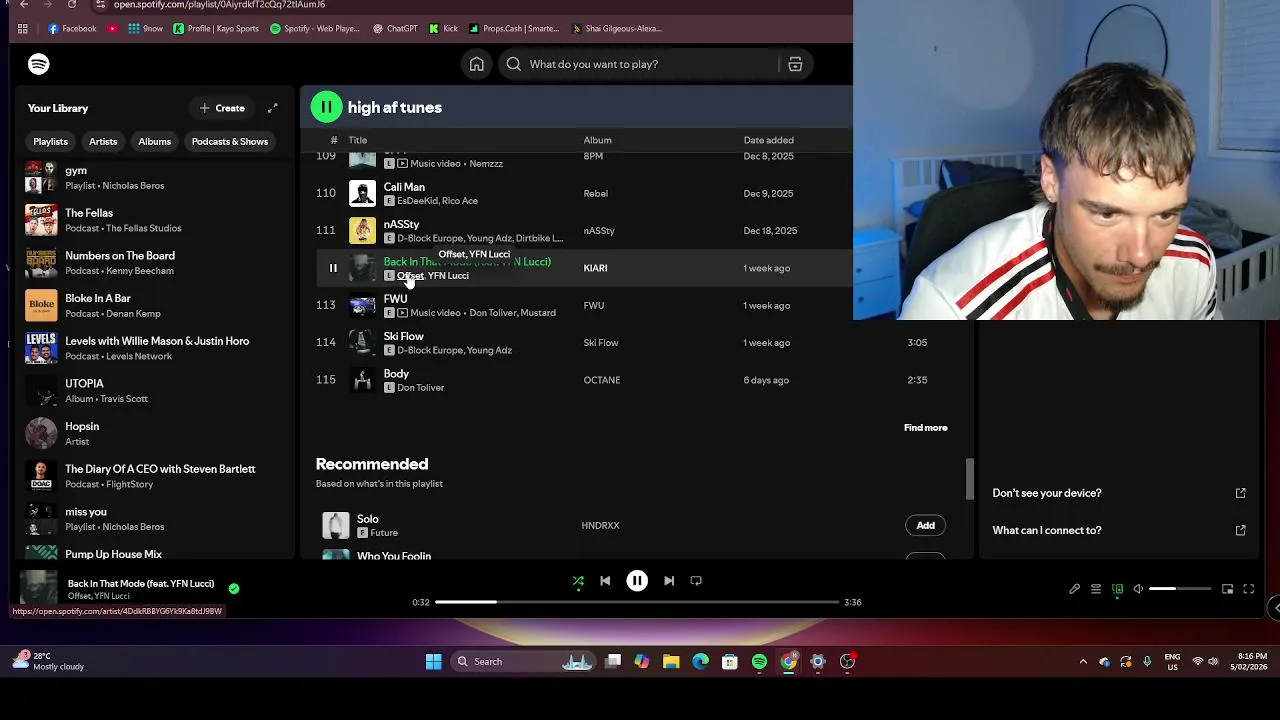Screen dimensions: 1280x720
Task: Open Ski Flow track title
Action: pyautogui.click(x=403, y=336)
